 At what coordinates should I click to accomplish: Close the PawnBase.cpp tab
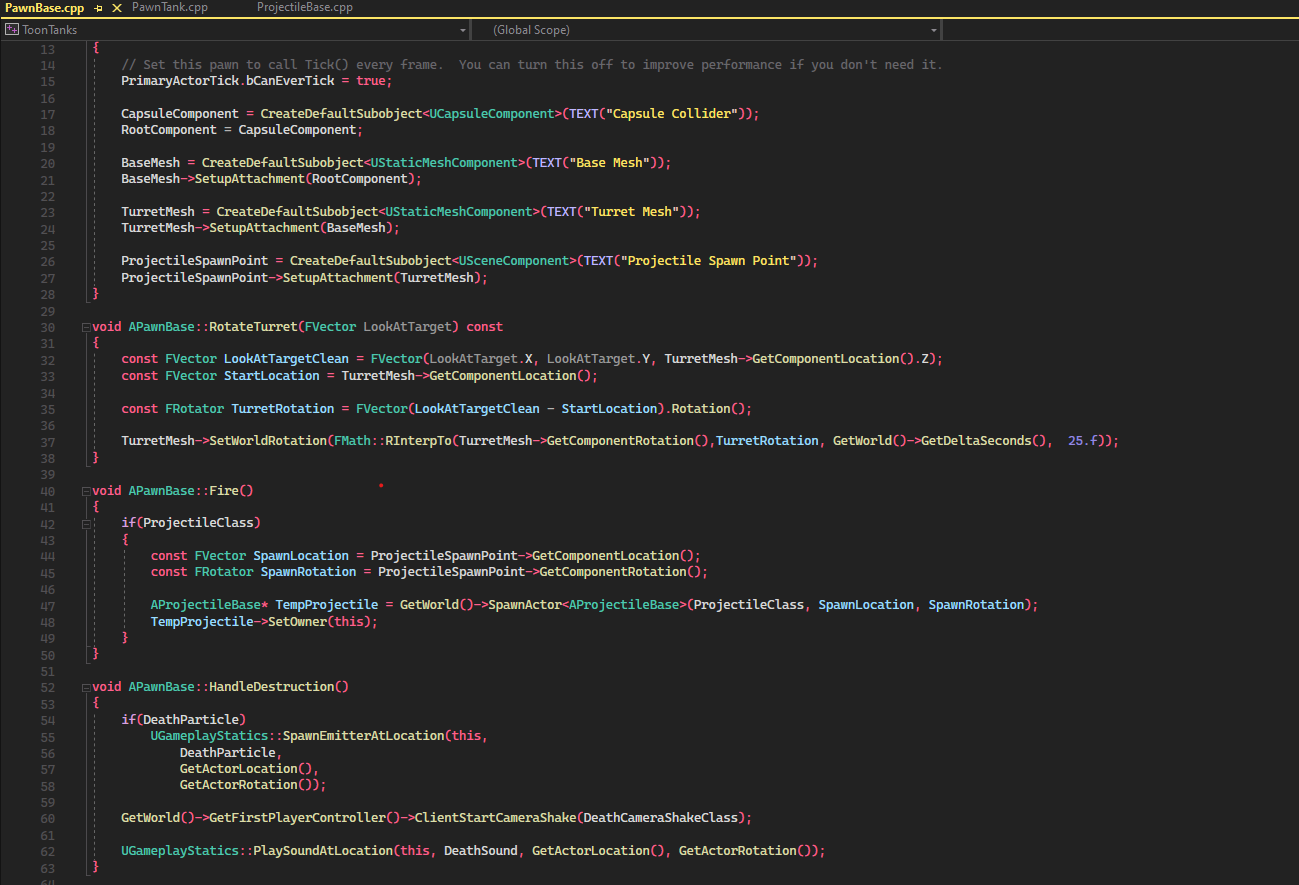(x=117, y=8)
